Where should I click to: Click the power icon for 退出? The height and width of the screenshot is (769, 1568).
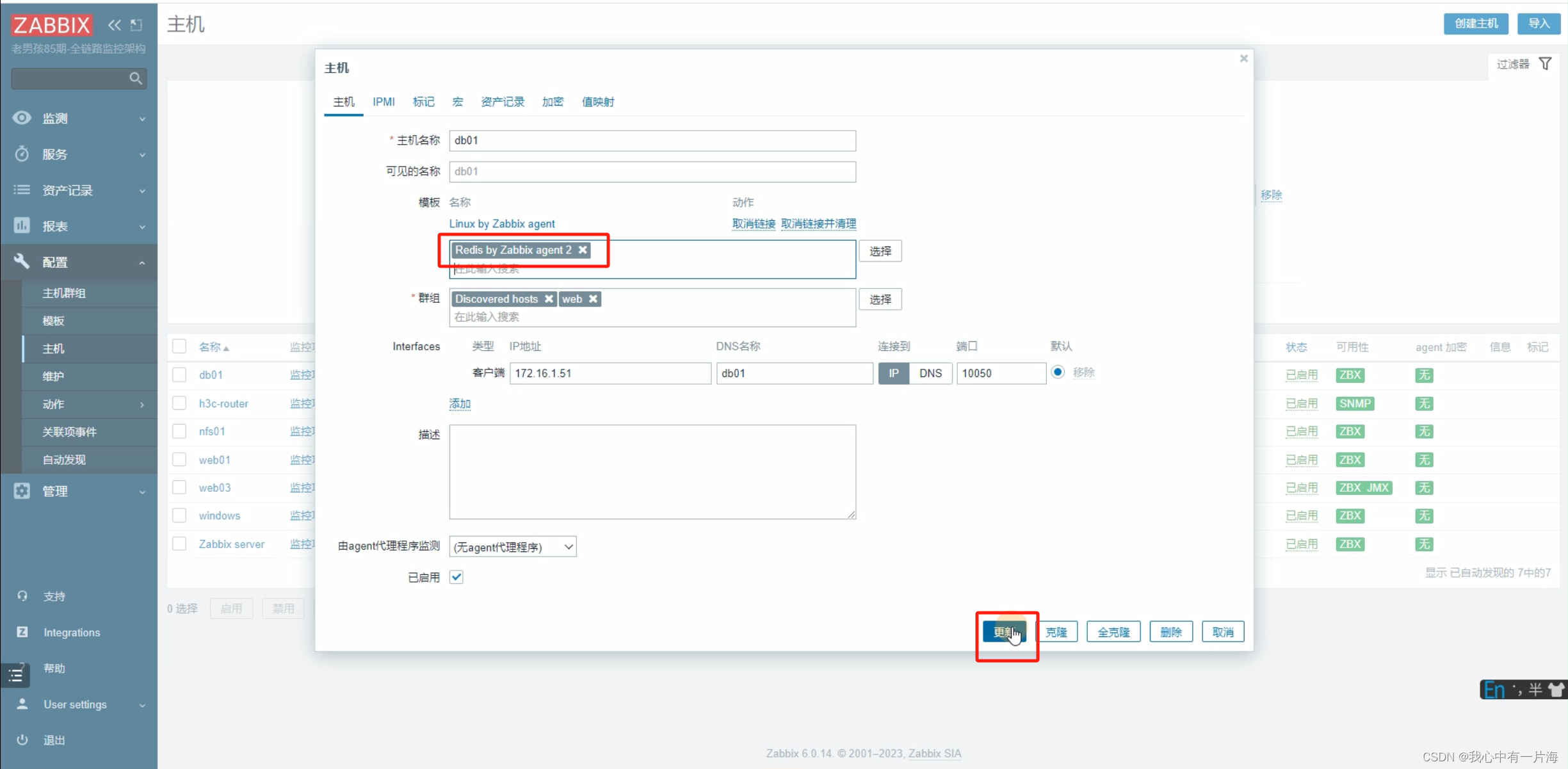coord(22,740)
